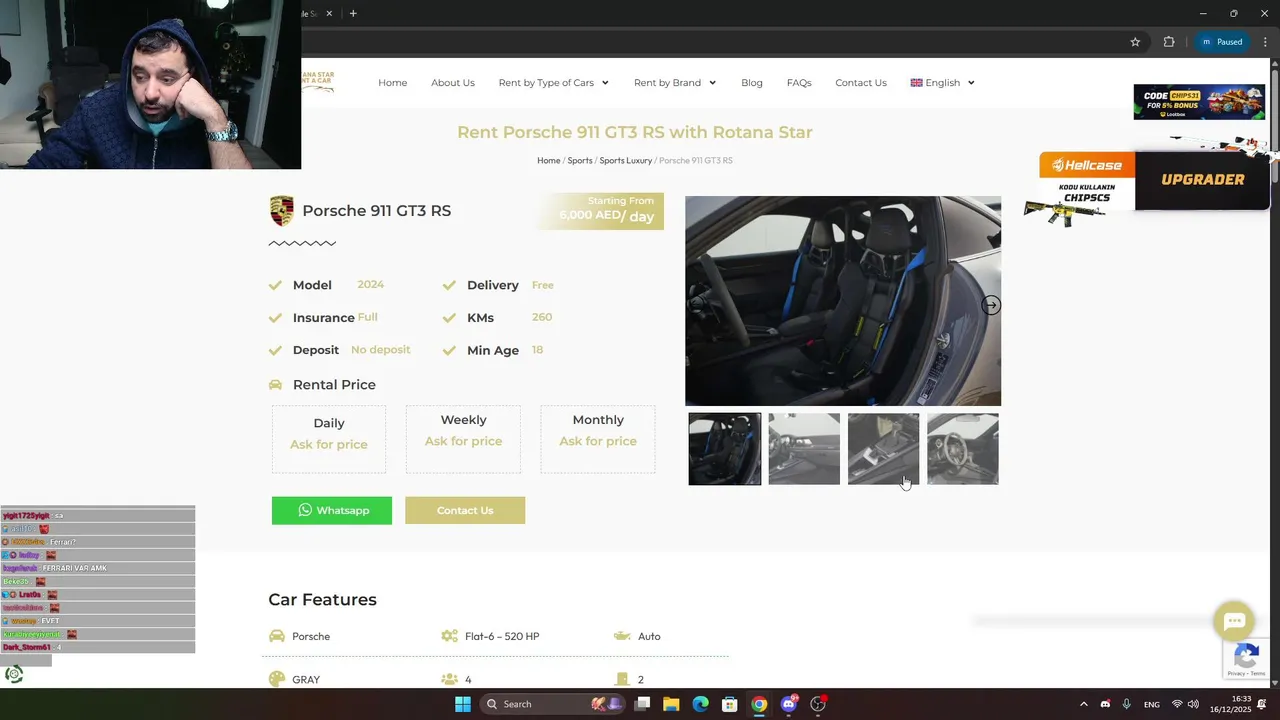Go to the Contact Us menu item
This screenshot has height=720, width=1280.
point(861,83)
